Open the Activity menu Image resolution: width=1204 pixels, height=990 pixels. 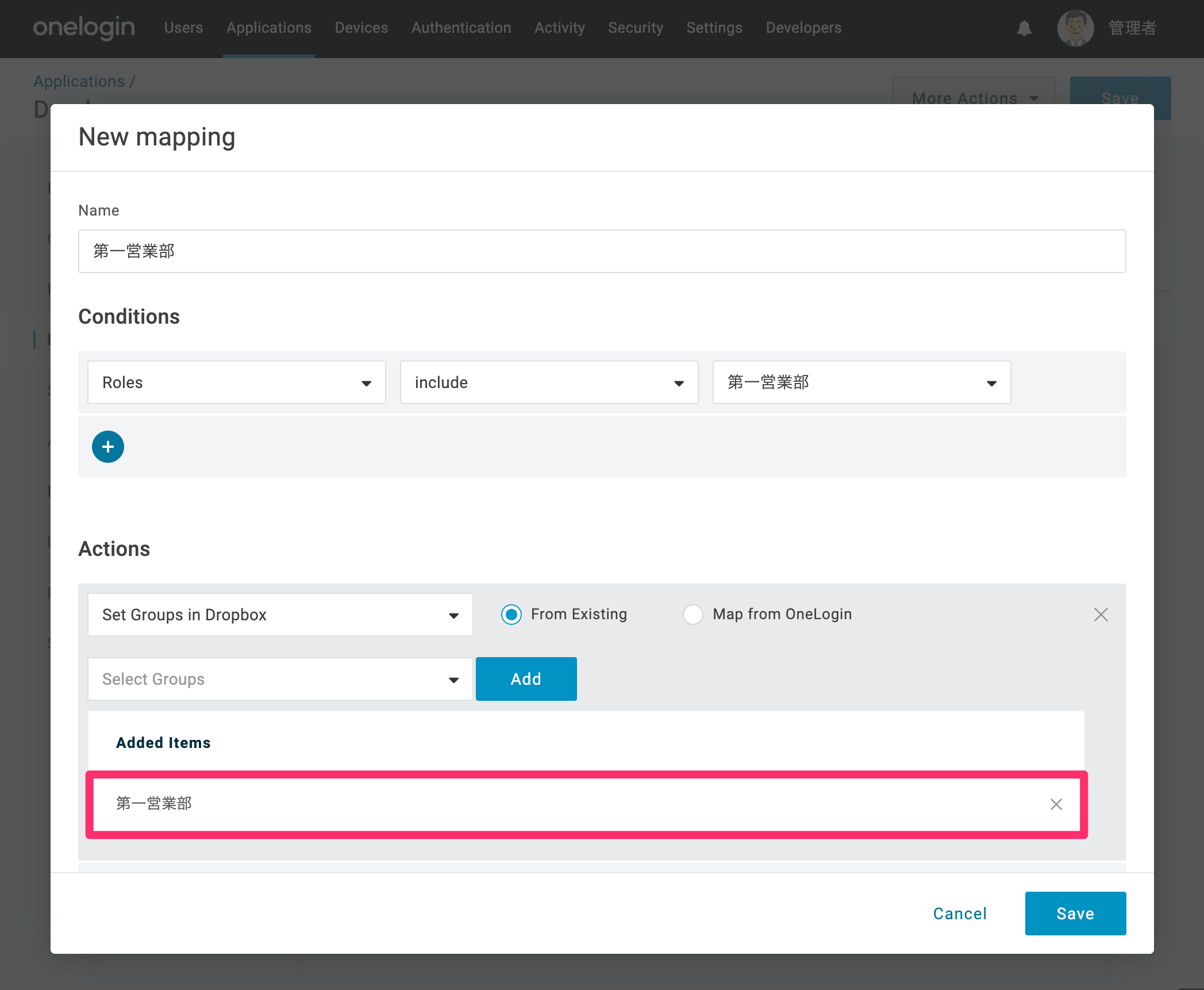click(560, 28)
